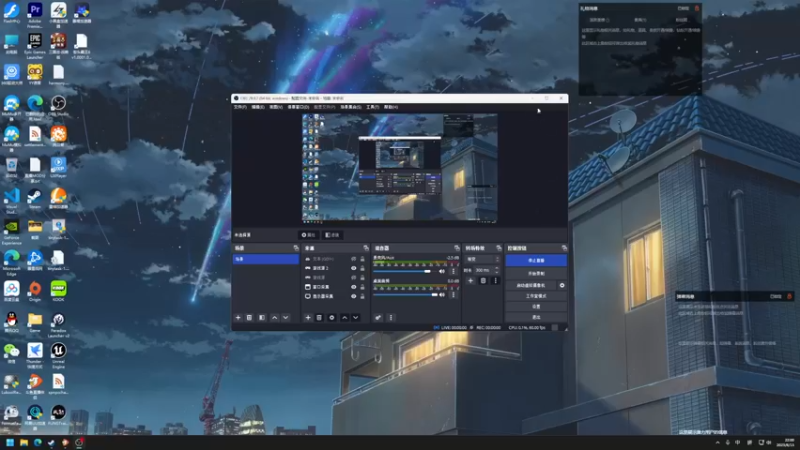Enable Studio Mode button
Image resolution: width=800 pixels, height=450 pixels.
pyautogui.click(x=536, y=296)
